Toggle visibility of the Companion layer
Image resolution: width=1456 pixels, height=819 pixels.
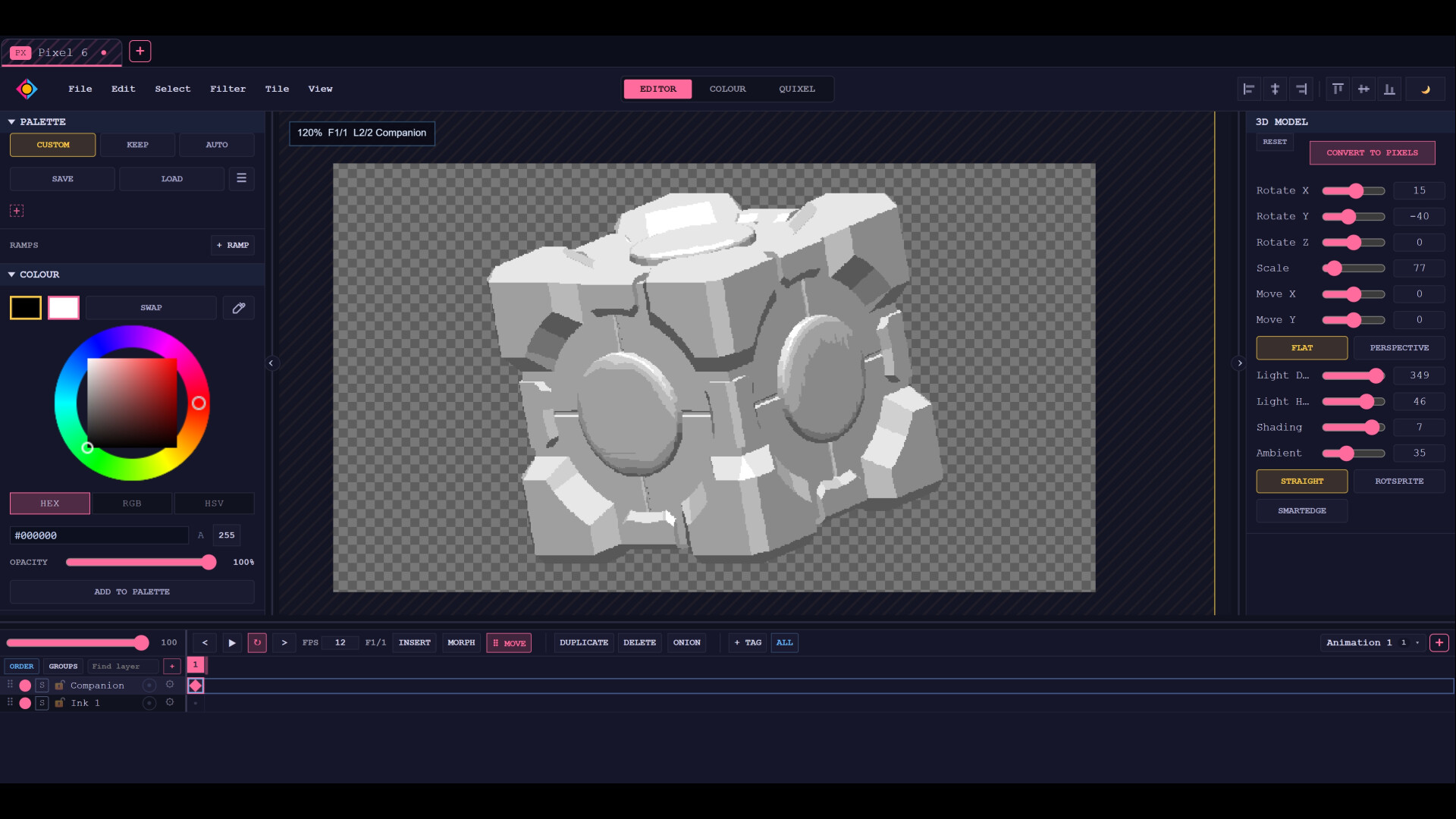click(x=25, y=685)
